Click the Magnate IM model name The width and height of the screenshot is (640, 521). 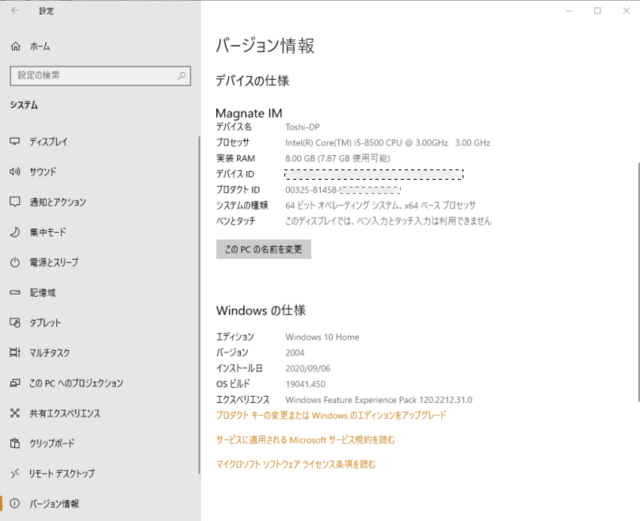pyautogui.click(x=249, y=113)
